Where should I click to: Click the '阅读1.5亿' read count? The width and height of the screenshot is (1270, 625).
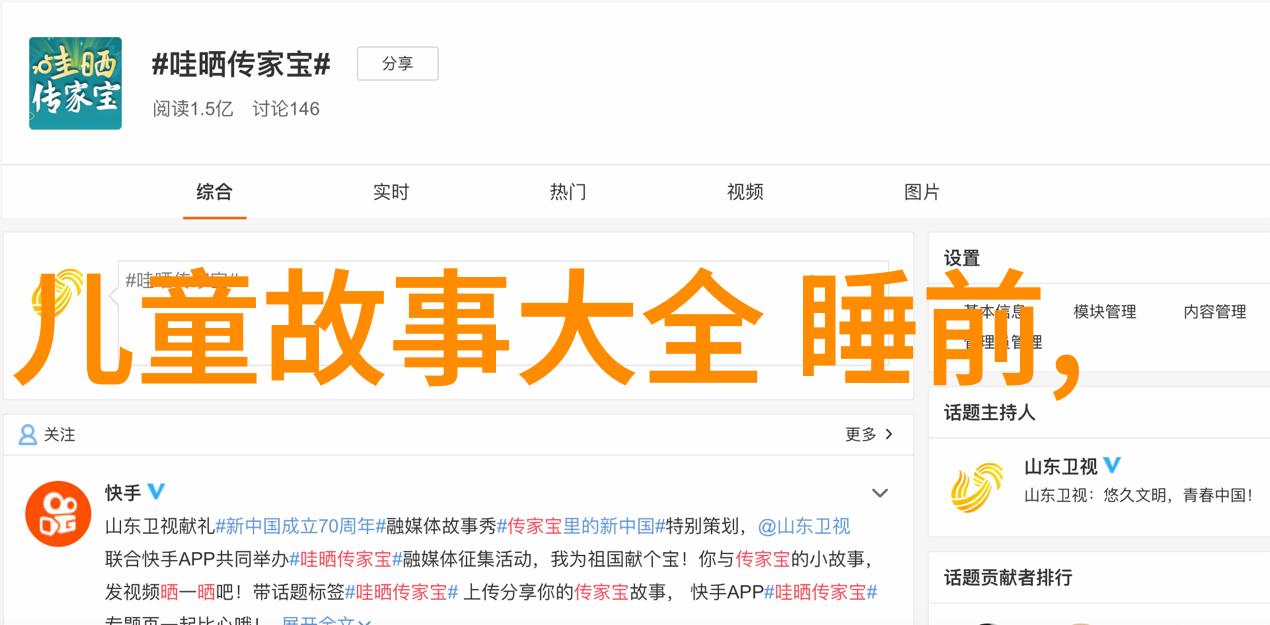pos(193,109)
